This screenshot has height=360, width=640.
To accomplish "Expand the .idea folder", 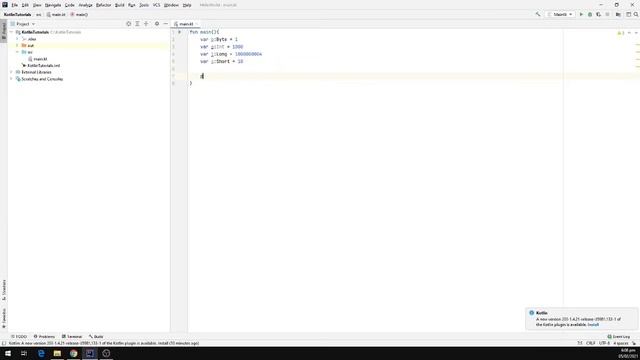I will point(18,39).
